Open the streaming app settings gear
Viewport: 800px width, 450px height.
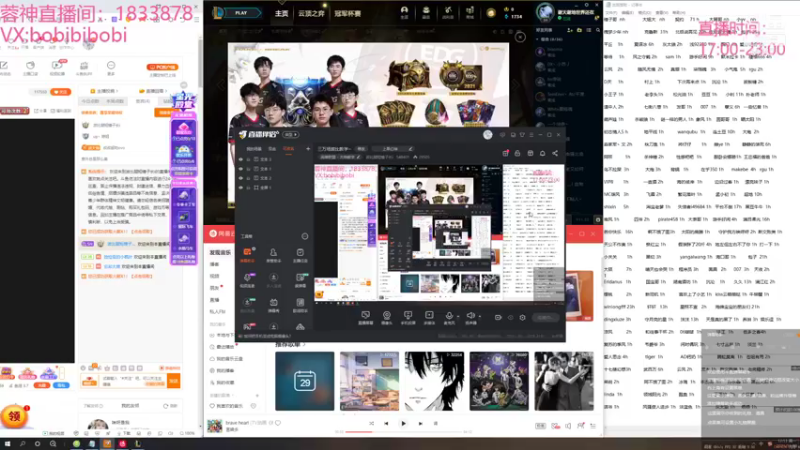522,317
